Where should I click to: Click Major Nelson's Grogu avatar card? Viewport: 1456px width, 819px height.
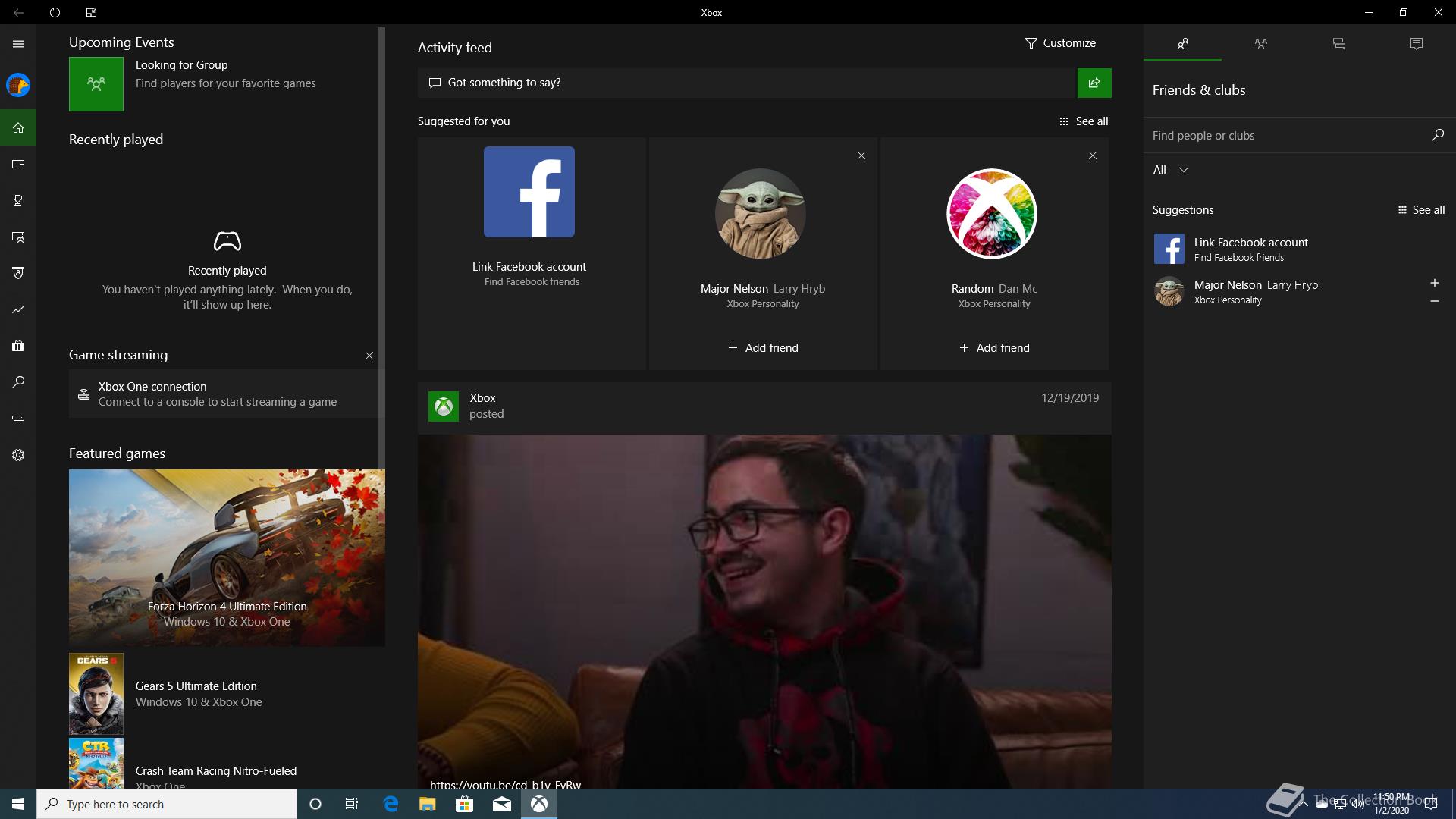coord(761,214)
